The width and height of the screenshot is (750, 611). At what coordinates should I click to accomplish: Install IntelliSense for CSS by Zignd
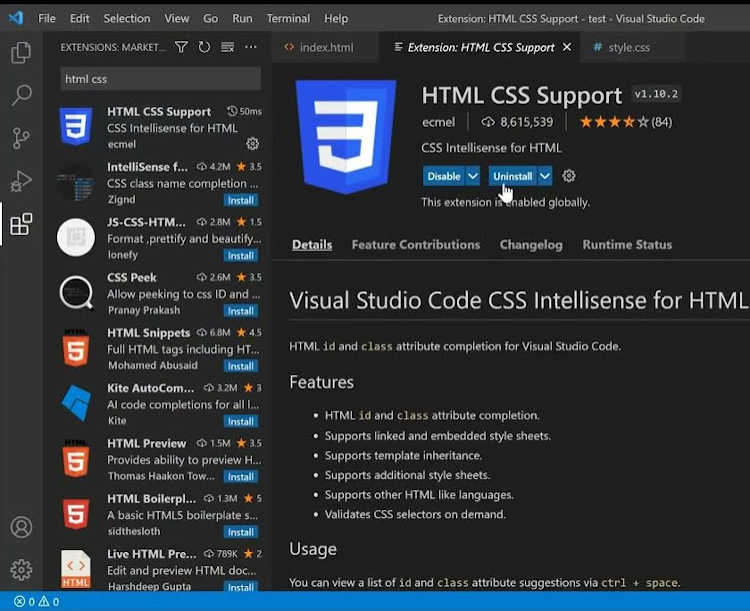241,200
